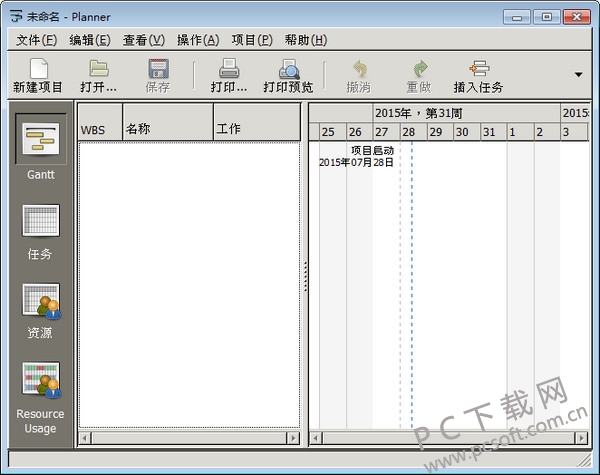This screenshot has height=475, width=600.
Task: Click the 工作 column header
Action: click(257, 122)
